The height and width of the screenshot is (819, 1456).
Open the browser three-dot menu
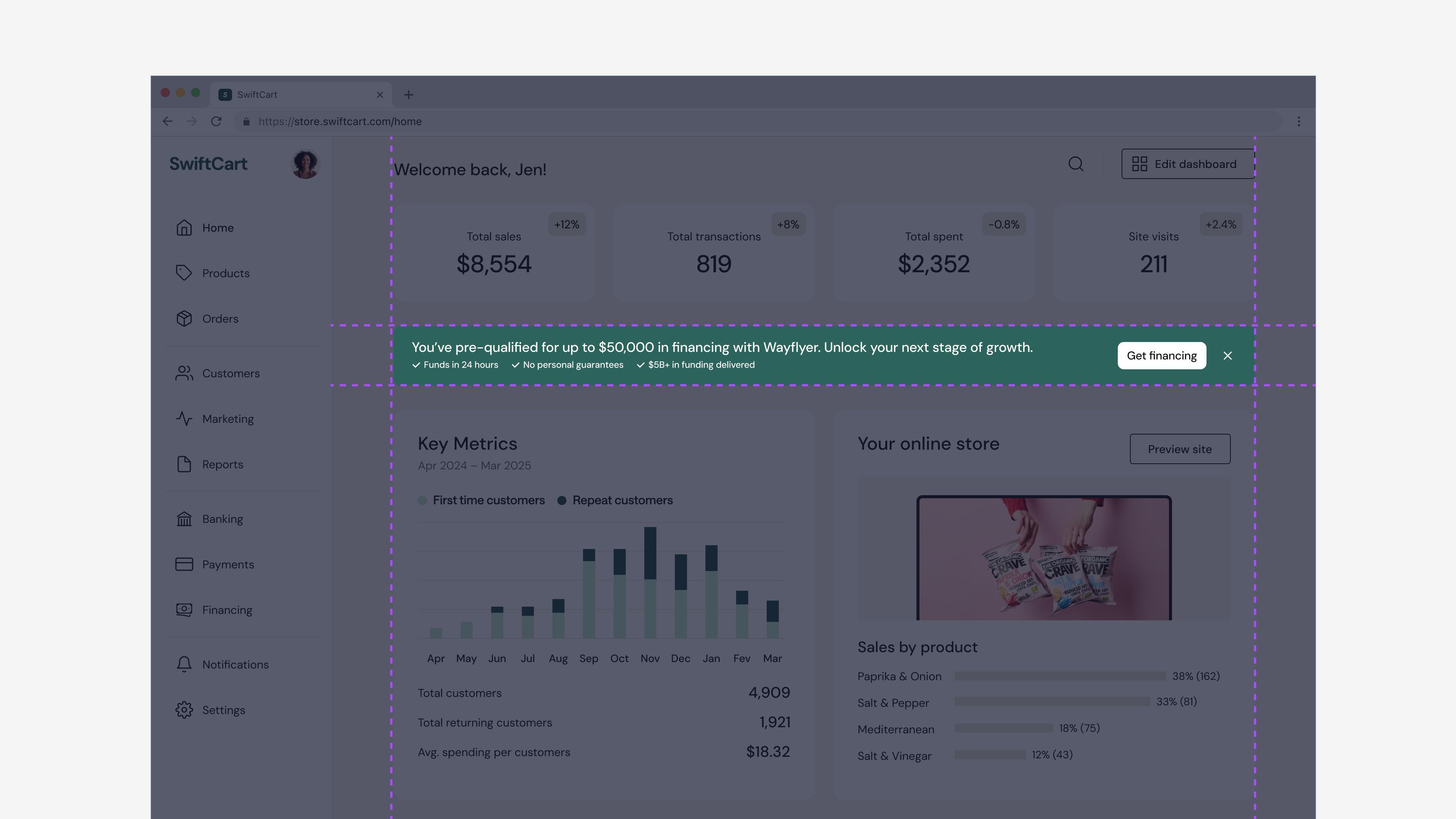pos(1299,121)
